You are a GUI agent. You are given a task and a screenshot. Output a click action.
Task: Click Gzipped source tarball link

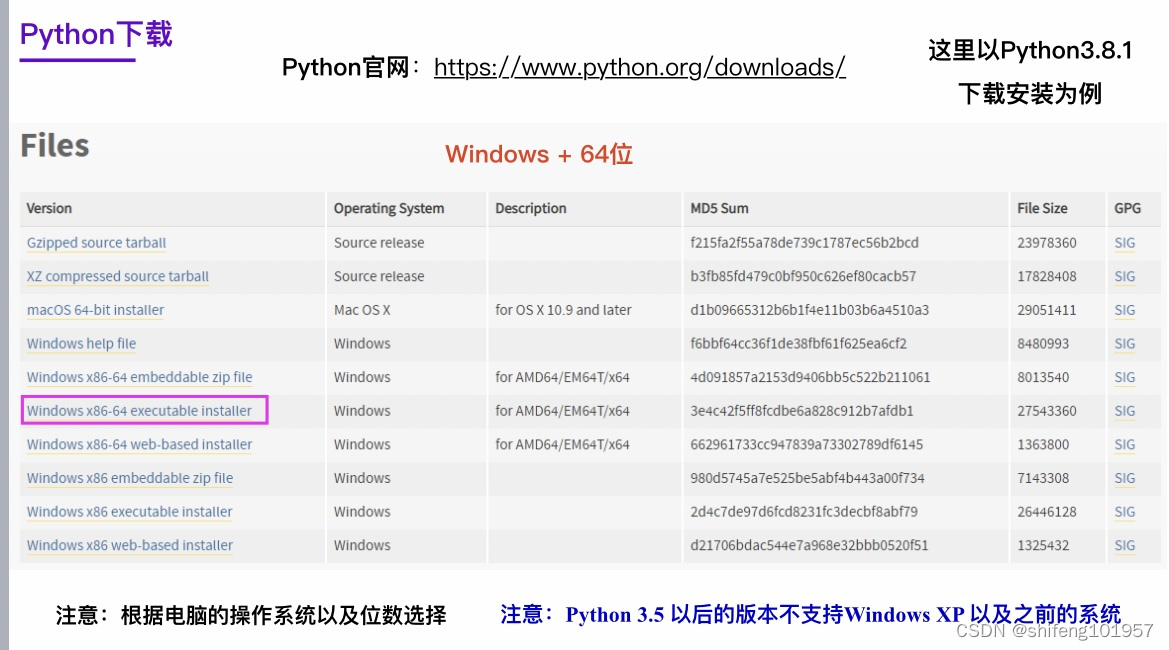point(96,243)
